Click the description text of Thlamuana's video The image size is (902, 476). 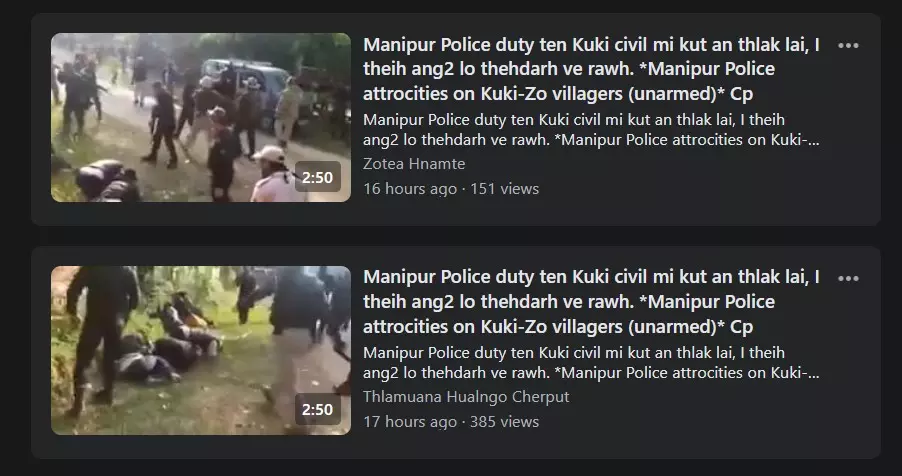pyautogui.click(x=591, y=363)
